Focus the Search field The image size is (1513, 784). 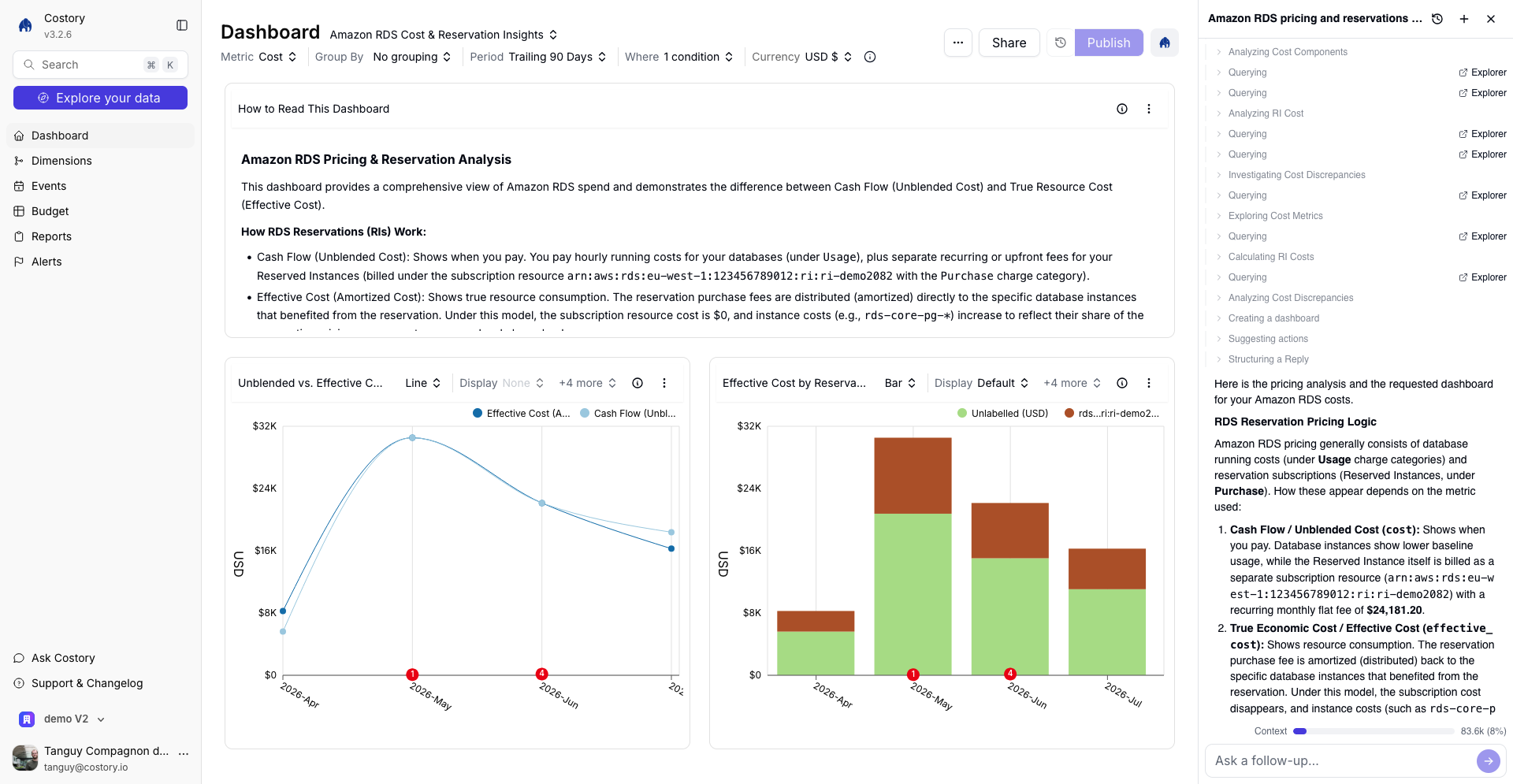pos(100,65)
